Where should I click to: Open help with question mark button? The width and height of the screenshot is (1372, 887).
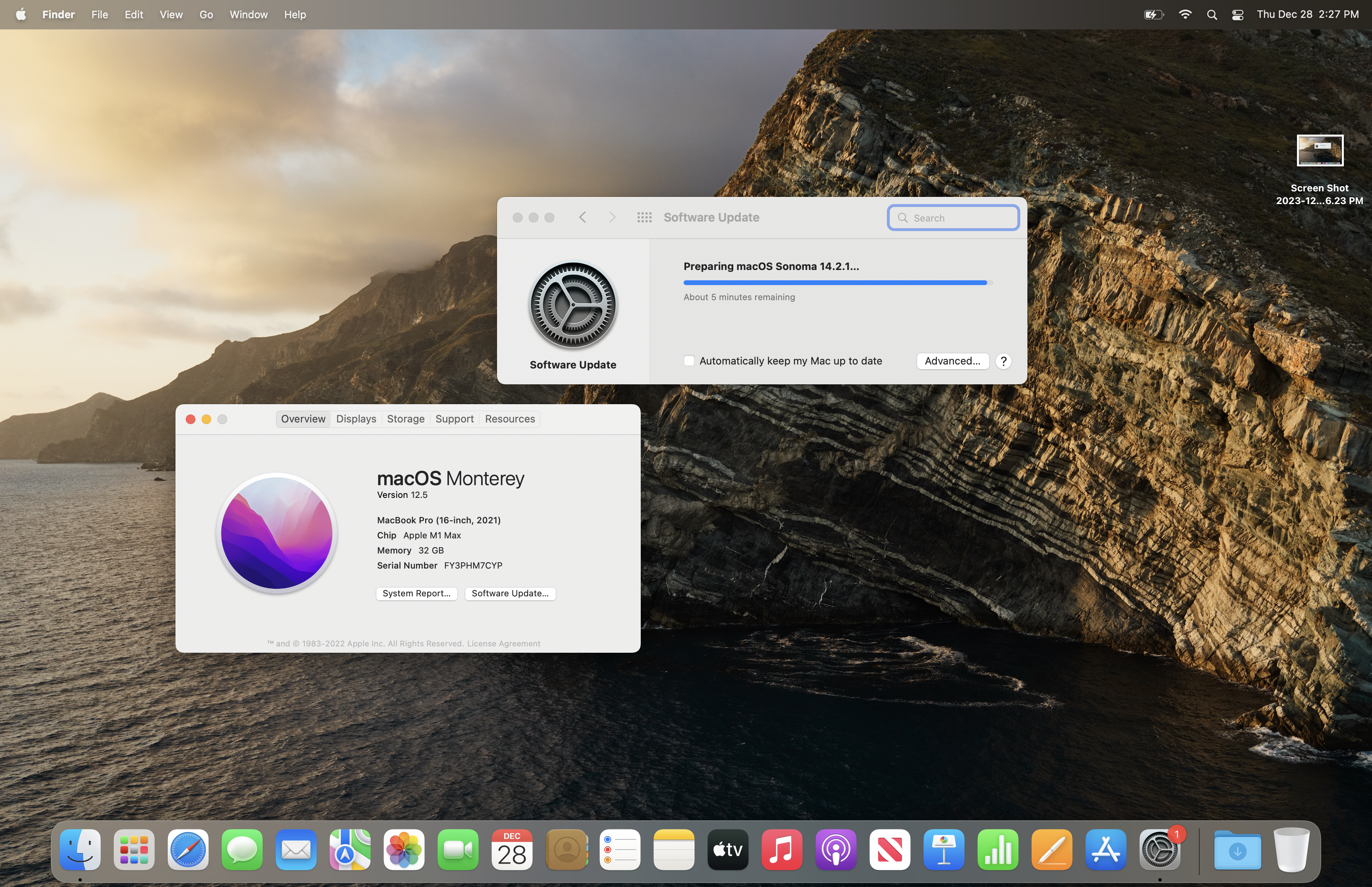click(x=1003, y=361)
